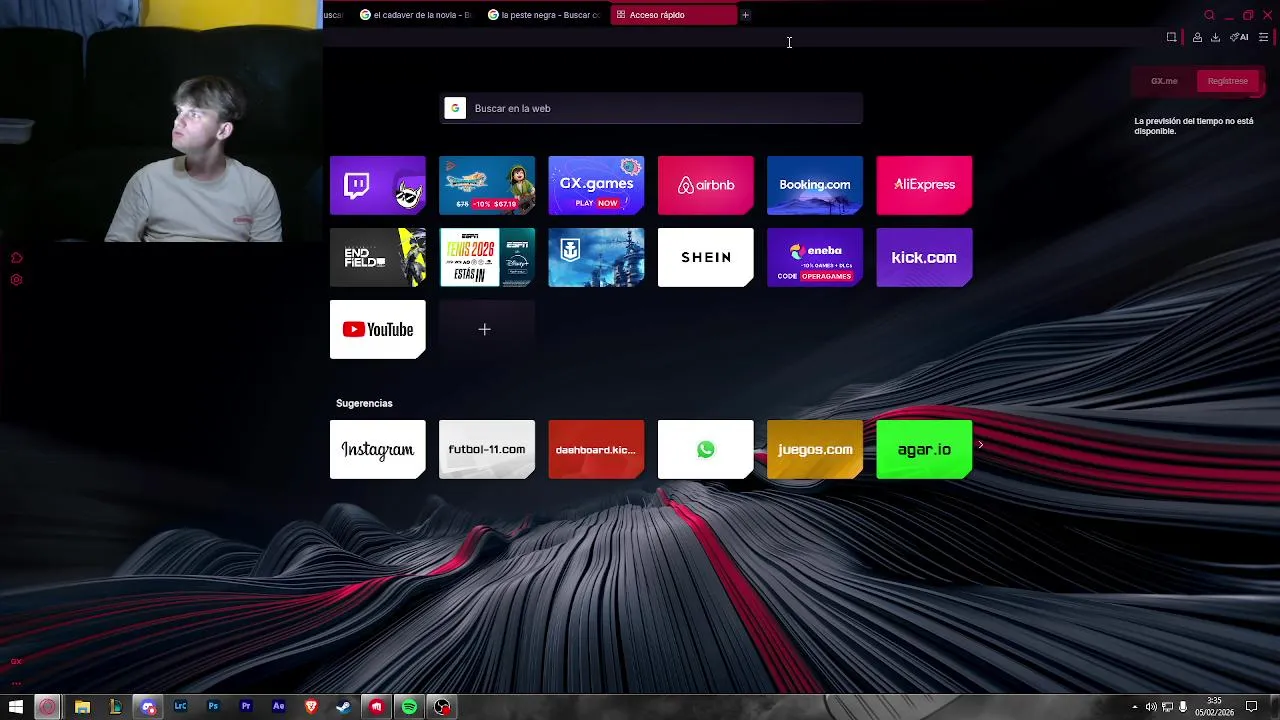Open the Booking.com speed dial tile
1280x720 pixels.
click(x=814, y=185)
